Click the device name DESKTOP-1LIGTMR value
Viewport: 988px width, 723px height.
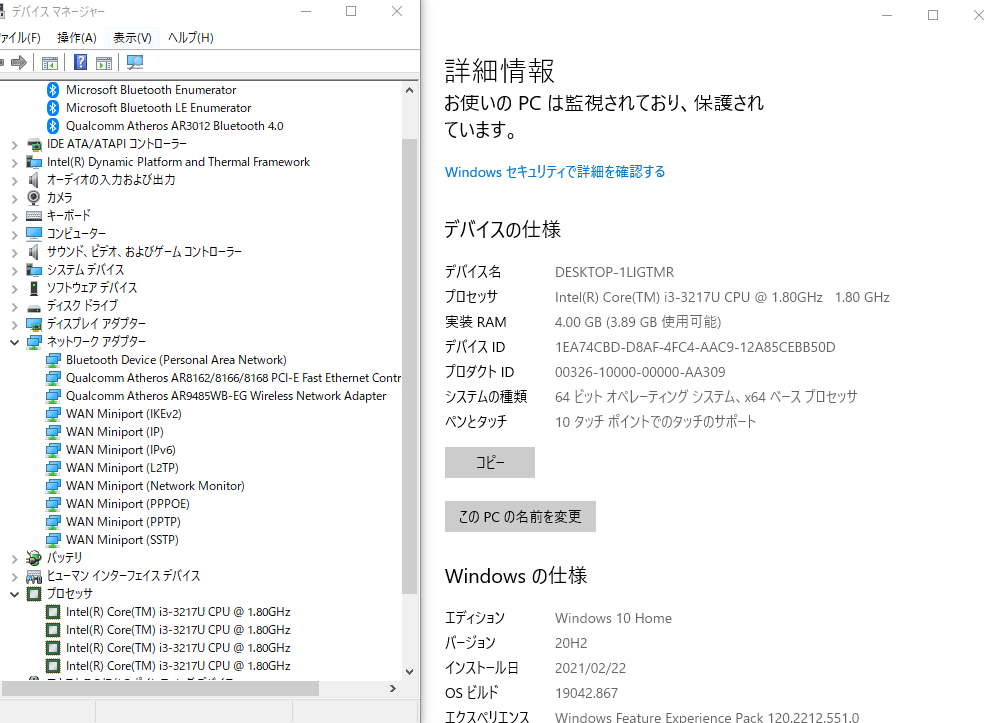(x=614, y=272)
